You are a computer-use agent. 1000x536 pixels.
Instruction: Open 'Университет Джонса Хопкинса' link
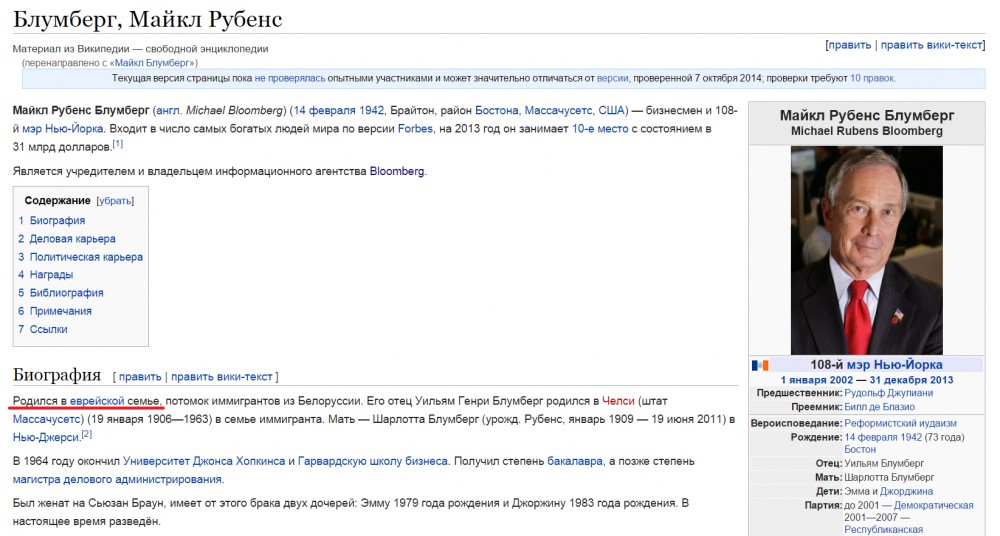[x=204, y=461]
